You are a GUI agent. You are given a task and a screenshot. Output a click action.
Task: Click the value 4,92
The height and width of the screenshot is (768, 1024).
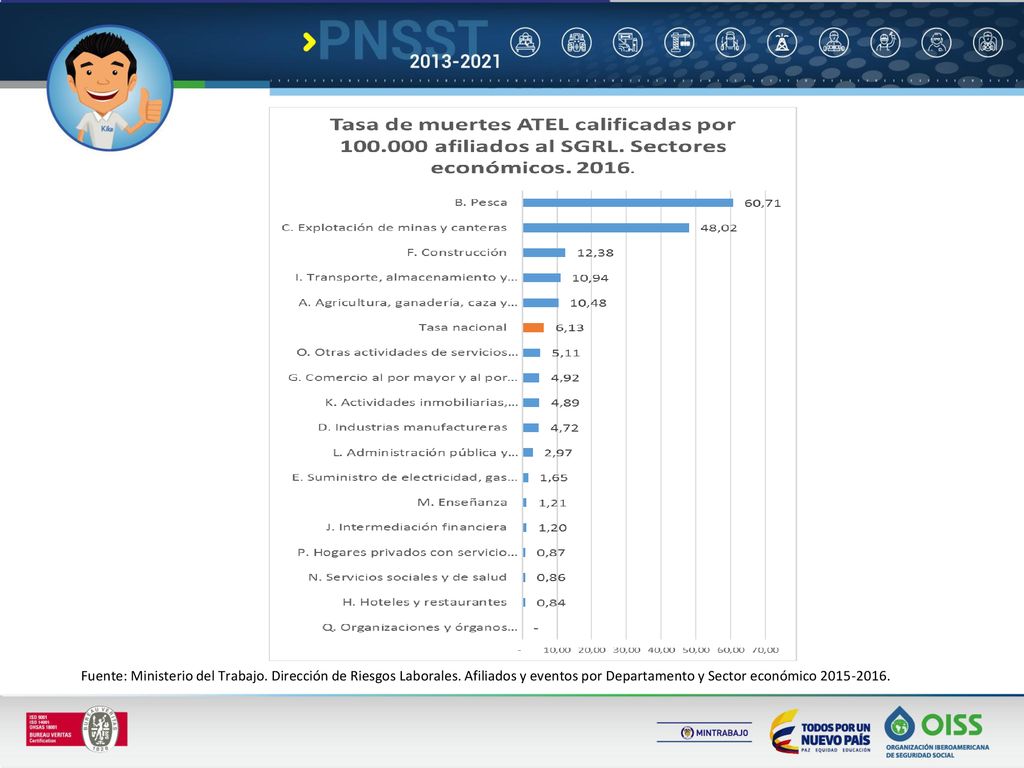point(565,377)
